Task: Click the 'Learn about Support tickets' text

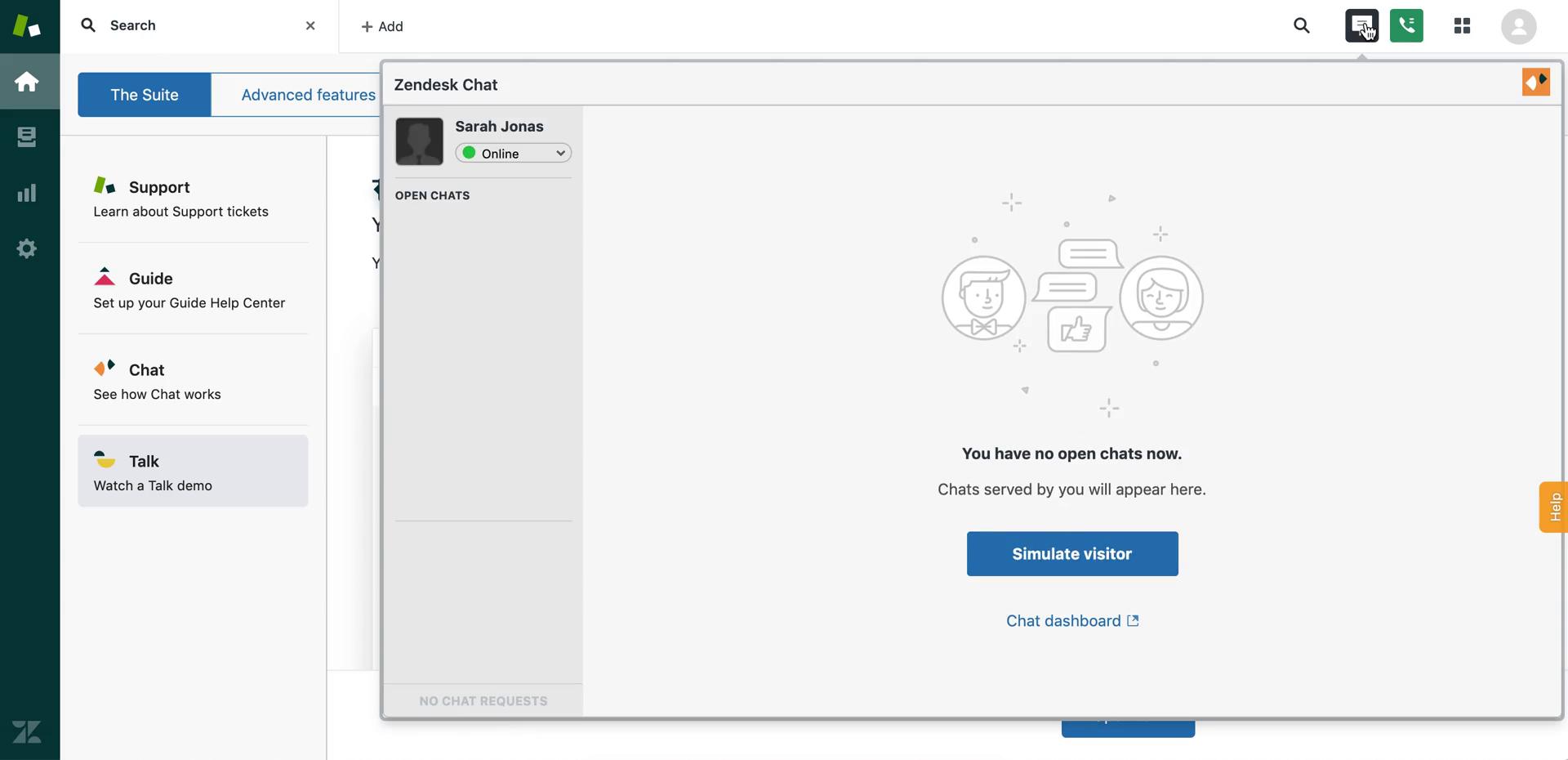Action: [180, 212]
